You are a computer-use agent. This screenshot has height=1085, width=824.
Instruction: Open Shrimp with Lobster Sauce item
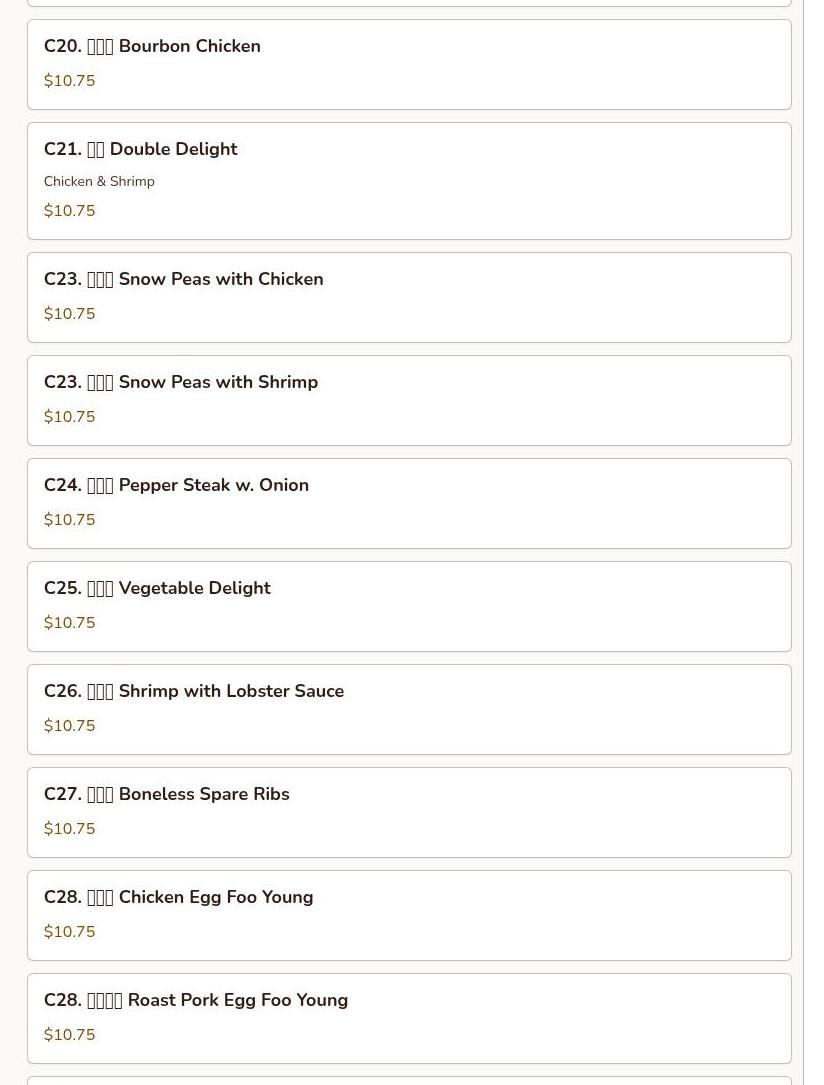(409, 710)
